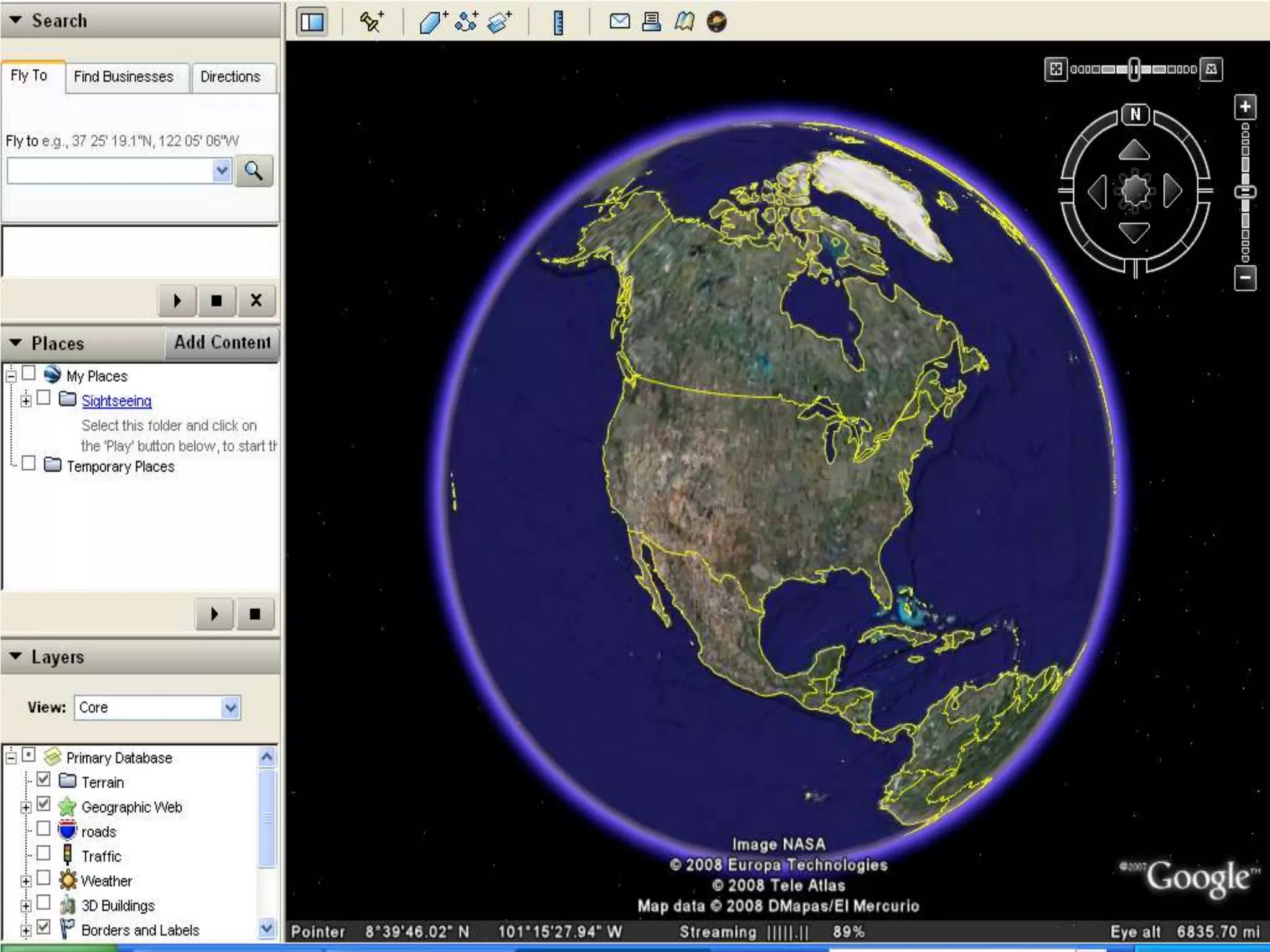The width and height of the screenshot is (1270, 952).
Task: Switch to Sky view icon
Action: click(717, 22)
